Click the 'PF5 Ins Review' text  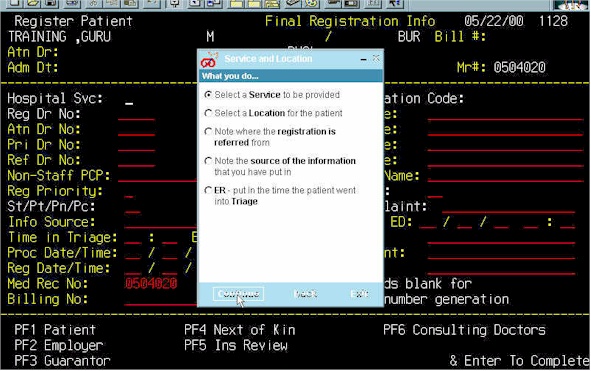pos(236,345)
